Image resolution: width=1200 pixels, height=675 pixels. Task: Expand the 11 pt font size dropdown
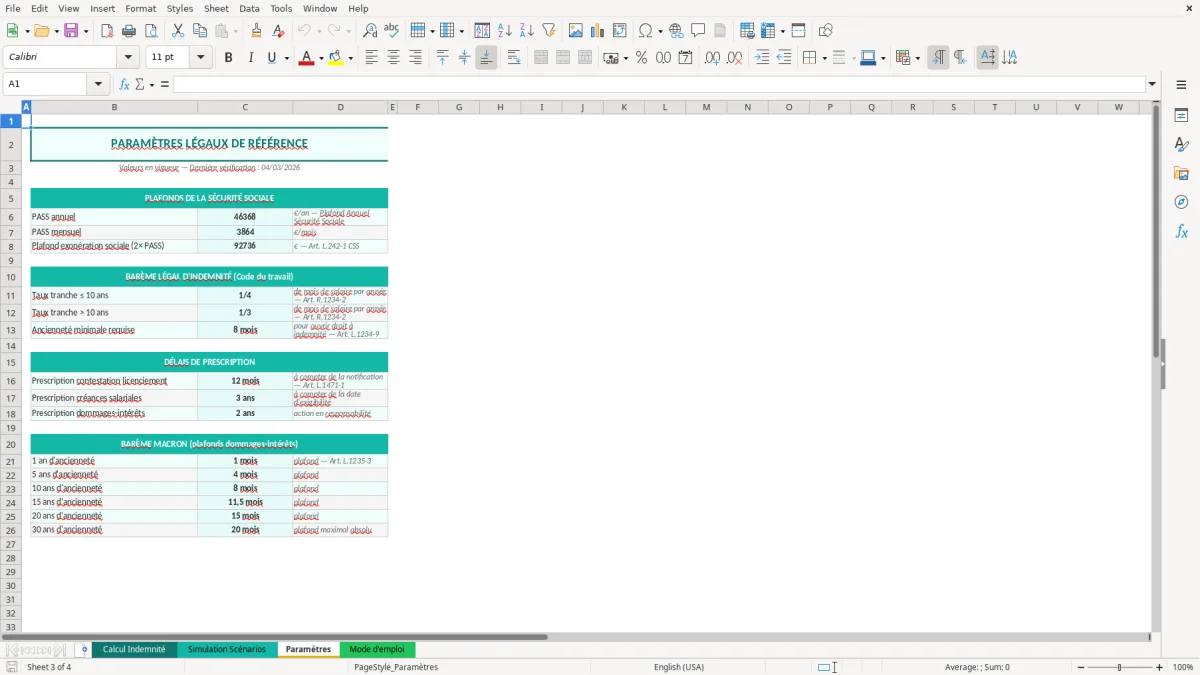pyautogui.click(x=201, y=58)
